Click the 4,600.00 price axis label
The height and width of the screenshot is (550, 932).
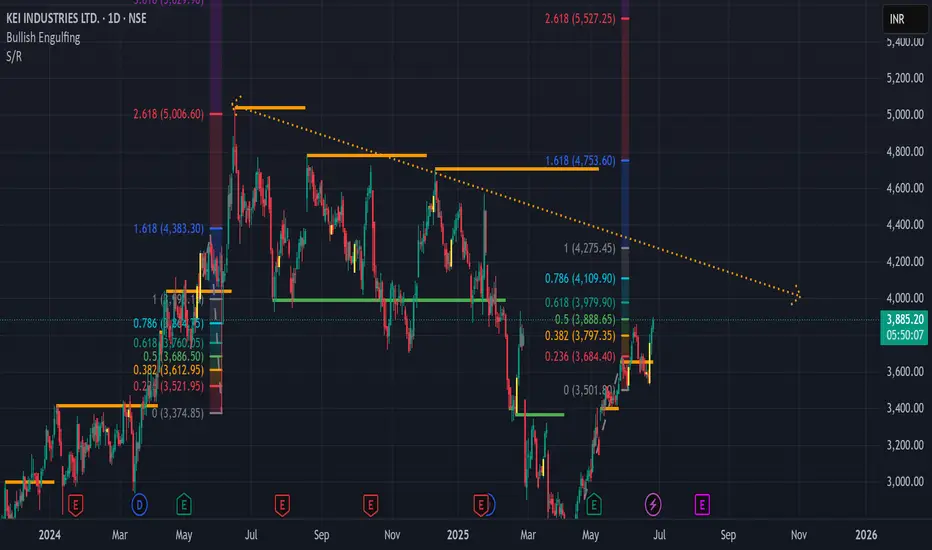coord(905,188)
